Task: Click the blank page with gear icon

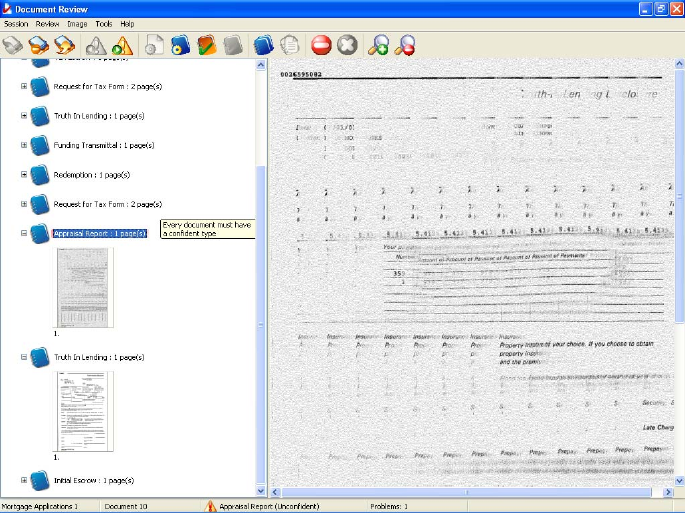Action: 154,44
